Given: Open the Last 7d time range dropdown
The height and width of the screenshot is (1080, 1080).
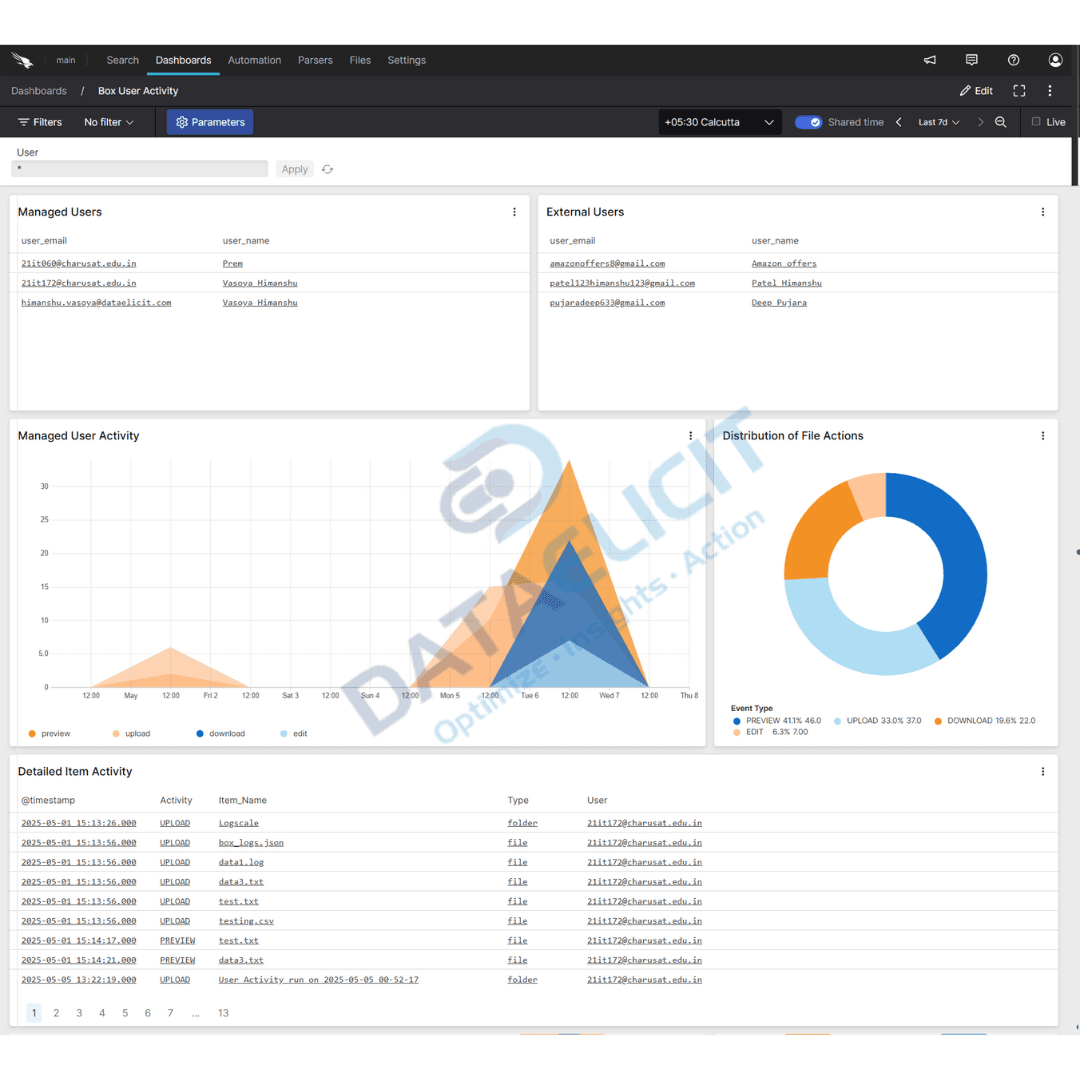Looking at the screenshot, I should [938, 122].
